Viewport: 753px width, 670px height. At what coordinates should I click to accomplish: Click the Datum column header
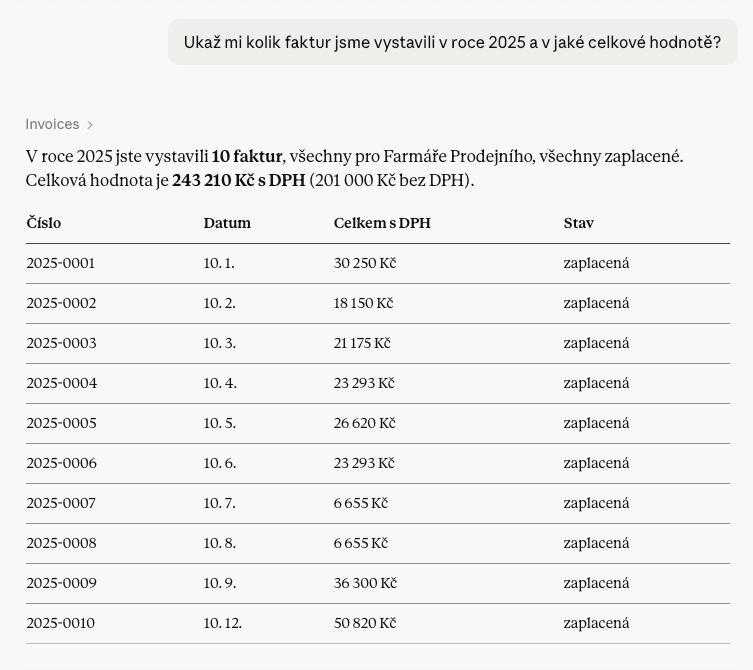[x=227, y=223]
